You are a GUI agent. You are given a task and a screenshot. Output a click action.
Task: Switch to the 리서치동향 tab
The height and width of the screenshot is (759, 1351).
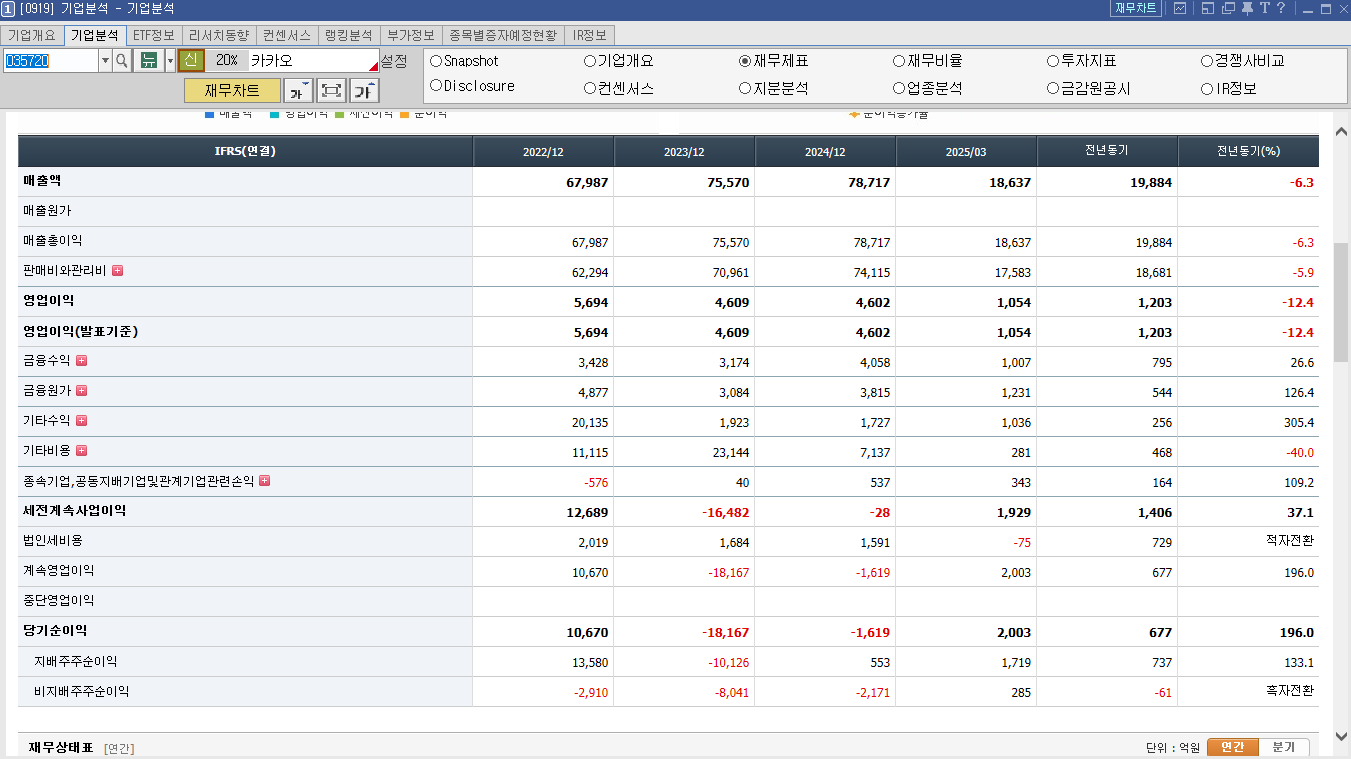tap(219, 35)
